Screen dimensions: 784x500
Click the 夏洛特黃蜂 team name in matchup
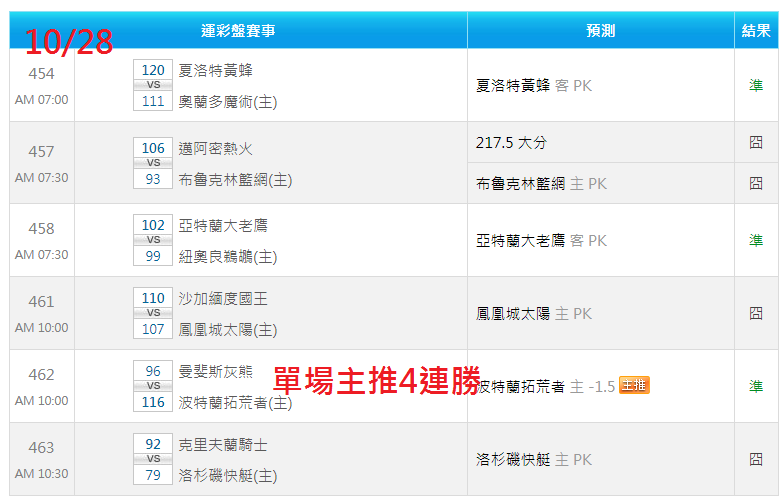216,70
